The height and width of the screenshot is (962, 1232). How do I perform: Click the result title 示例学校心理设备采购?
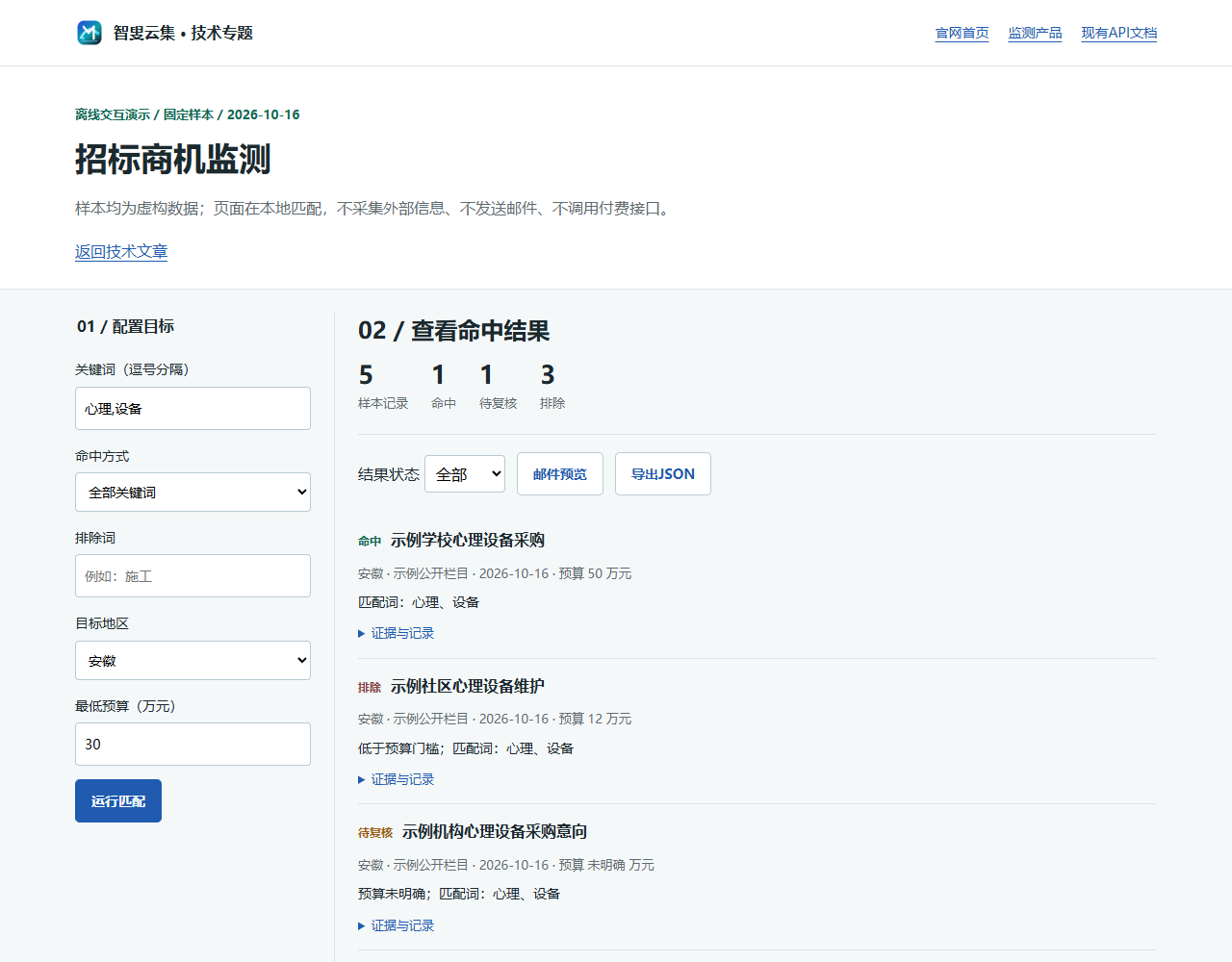pos(468,540)
